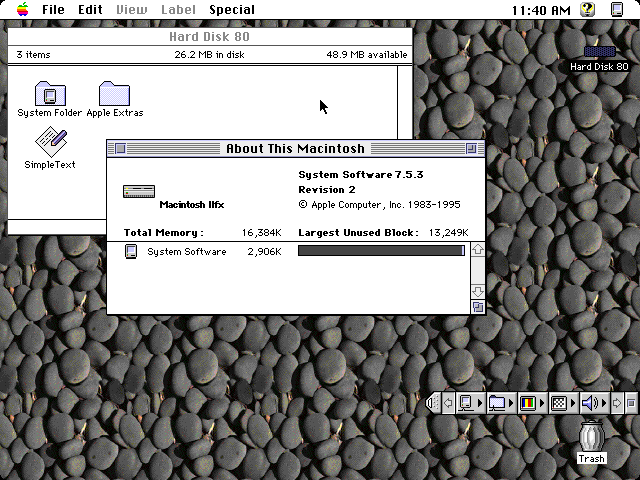Click the '2,906K' memory value
Screen dimensions: 640x480
click(264, 252)
